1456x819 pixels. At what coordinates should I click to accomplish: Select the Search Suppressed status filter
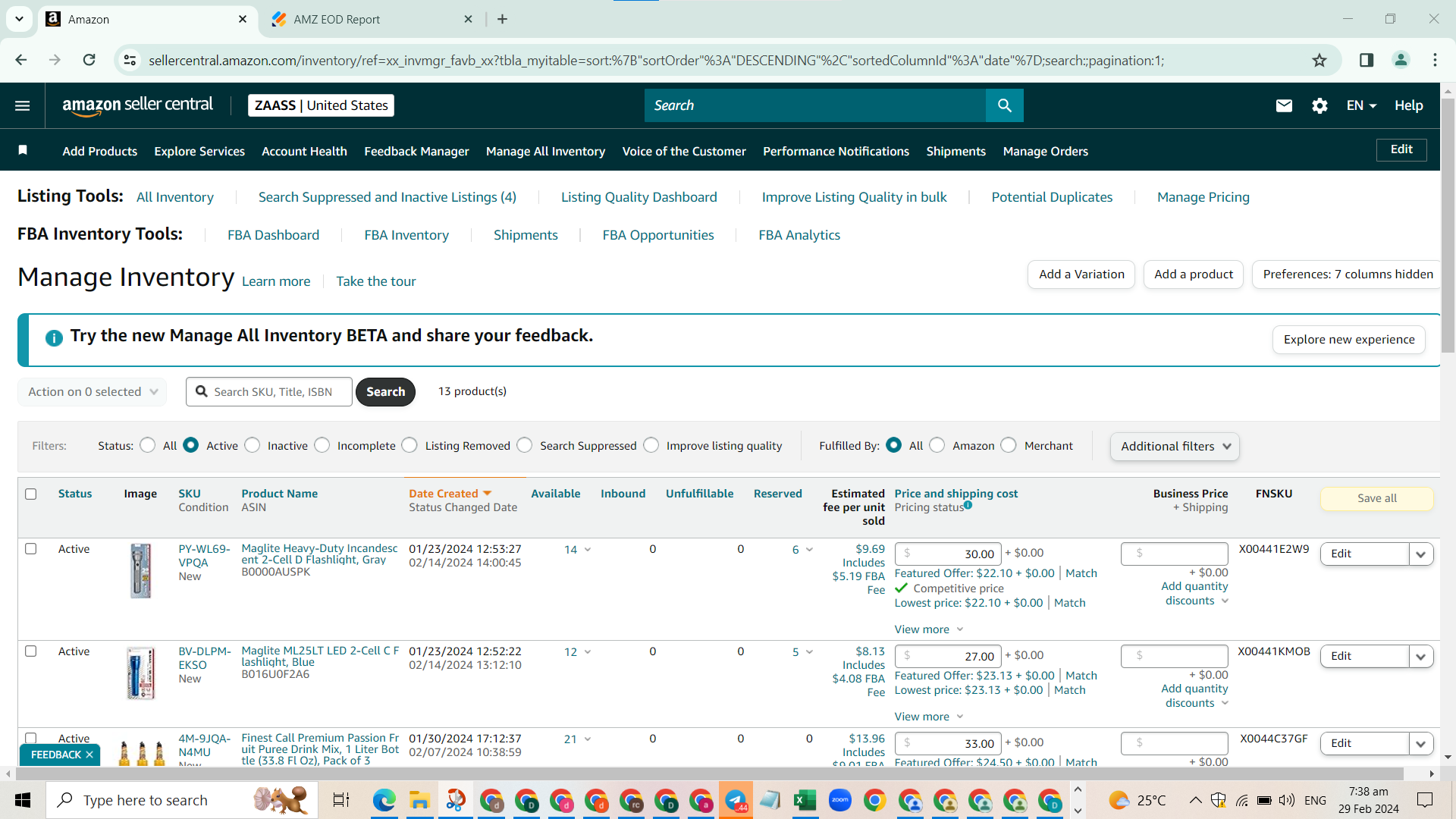pyautogui.click(x=525, y=445)
